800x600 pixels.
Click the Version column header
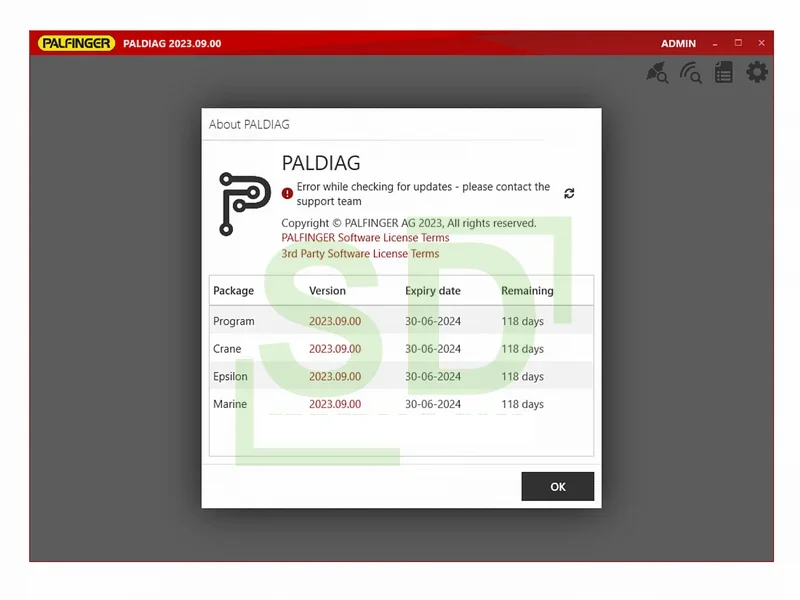(x=328, y=291)
